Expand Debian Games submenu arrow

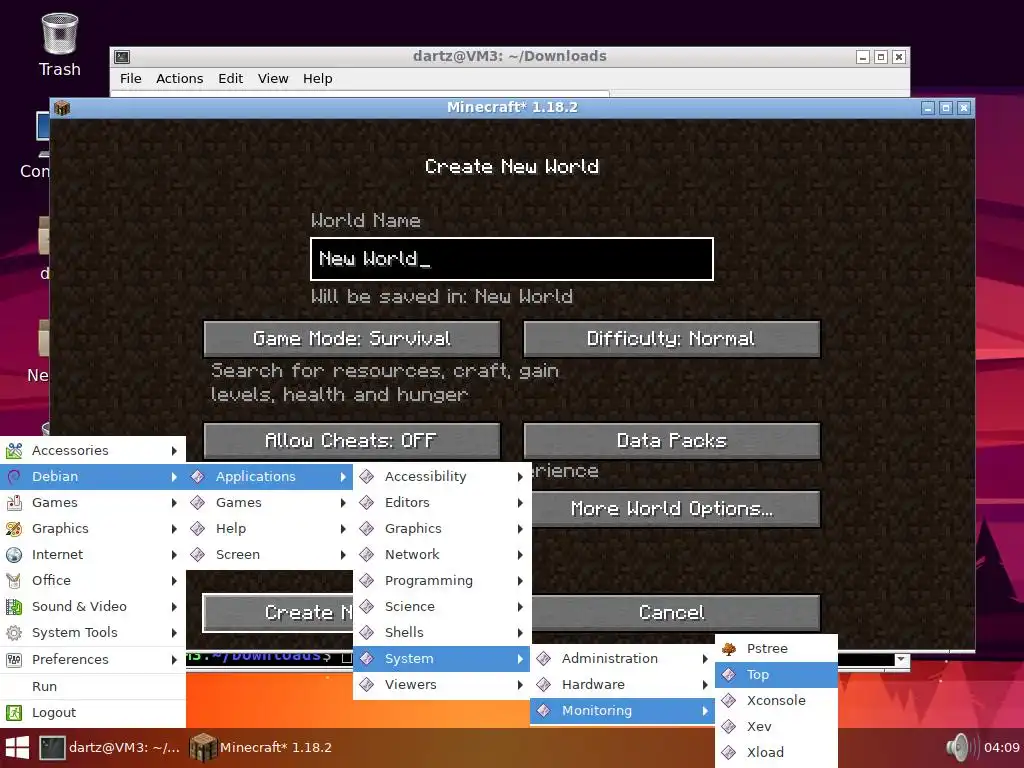coord(343,503)
